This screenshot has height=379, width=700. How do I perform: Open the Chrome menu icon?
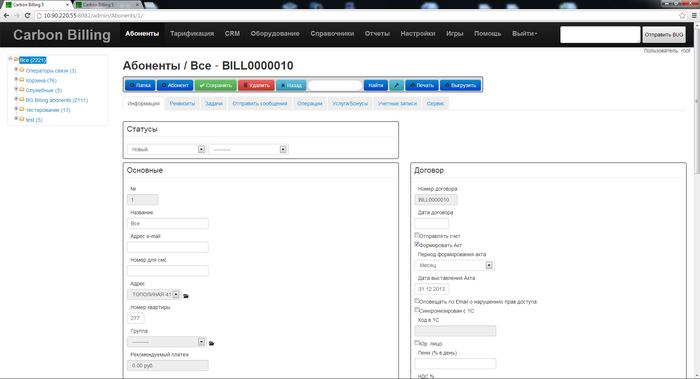[x=694, y=16]
